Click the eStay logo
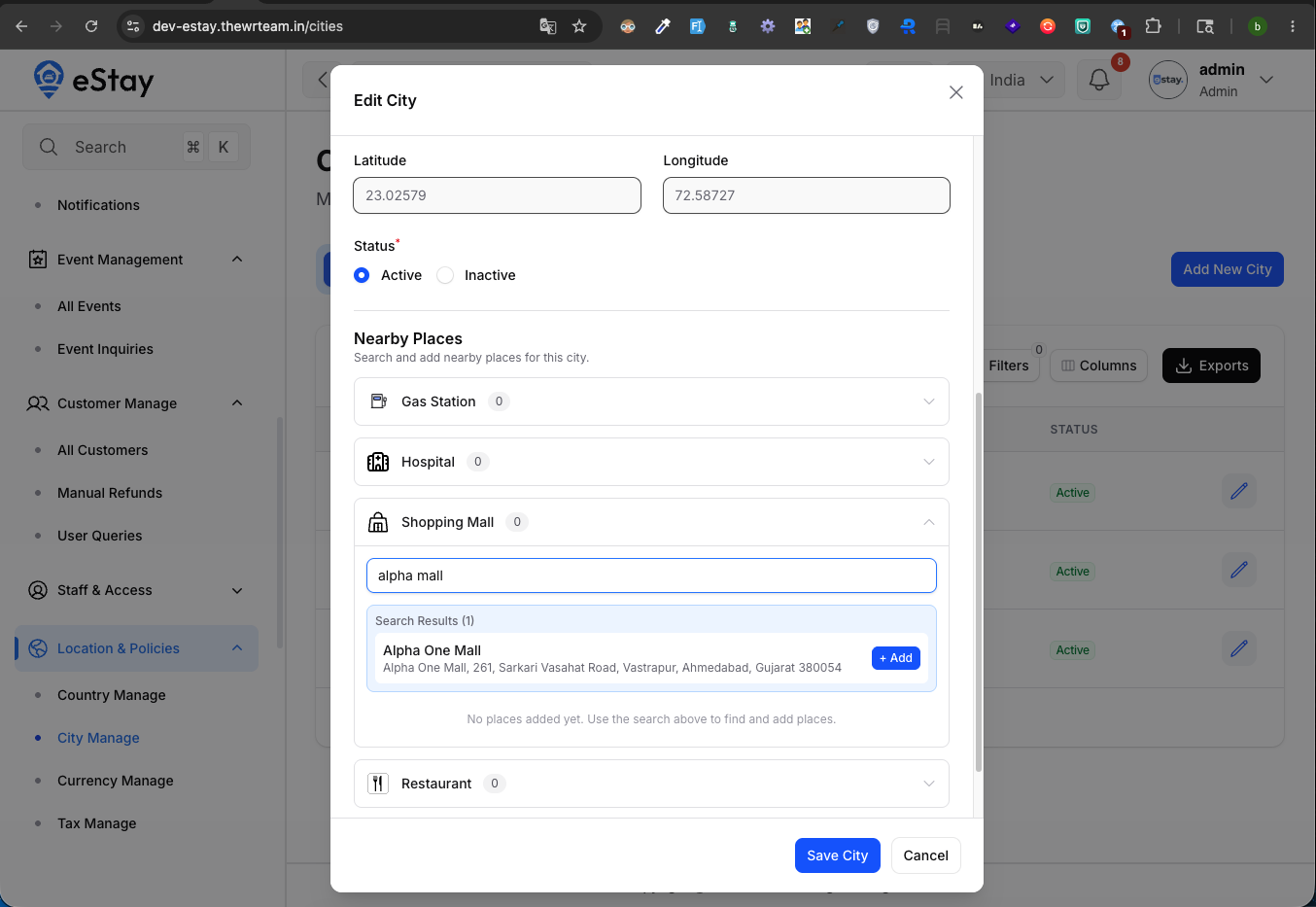1316x907 pixels. click(x=93, y=80)
